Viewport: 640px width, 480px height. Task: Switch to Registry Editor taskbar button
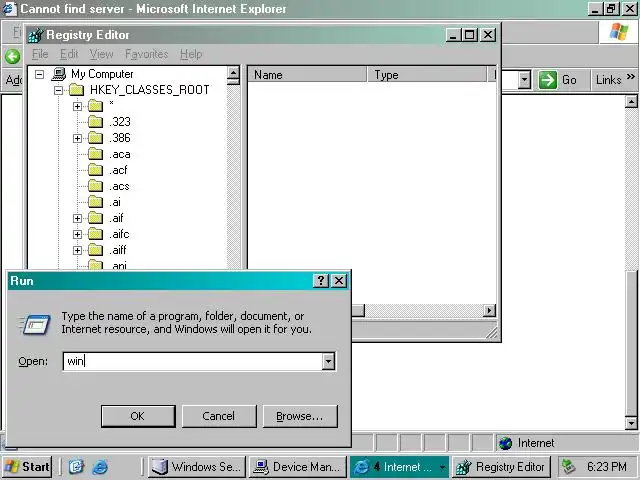(502, 467)
